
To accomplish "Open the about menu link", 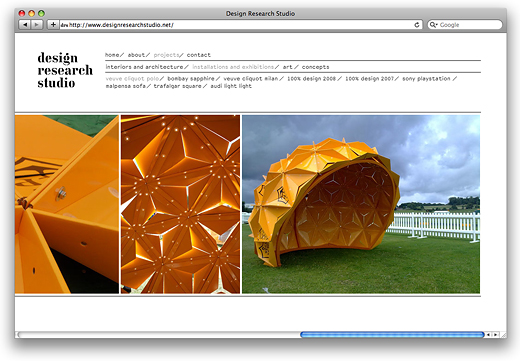I will [x=136, y=55].
